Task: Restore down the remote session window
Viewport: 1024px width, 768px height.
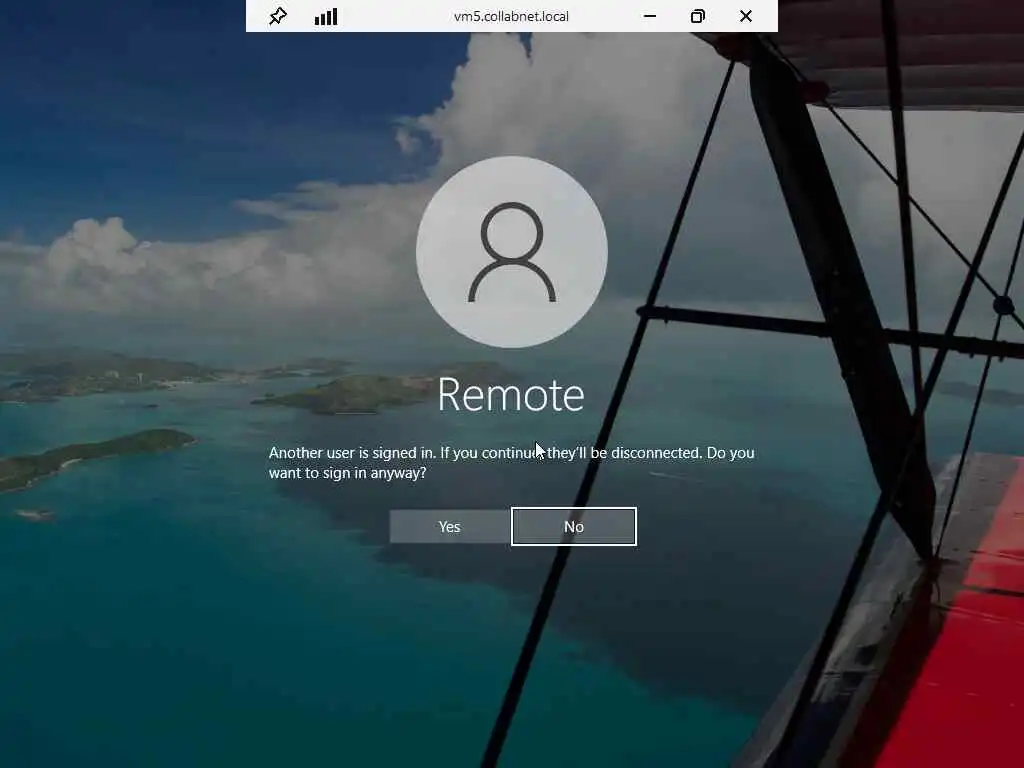Action: point(697,16)
